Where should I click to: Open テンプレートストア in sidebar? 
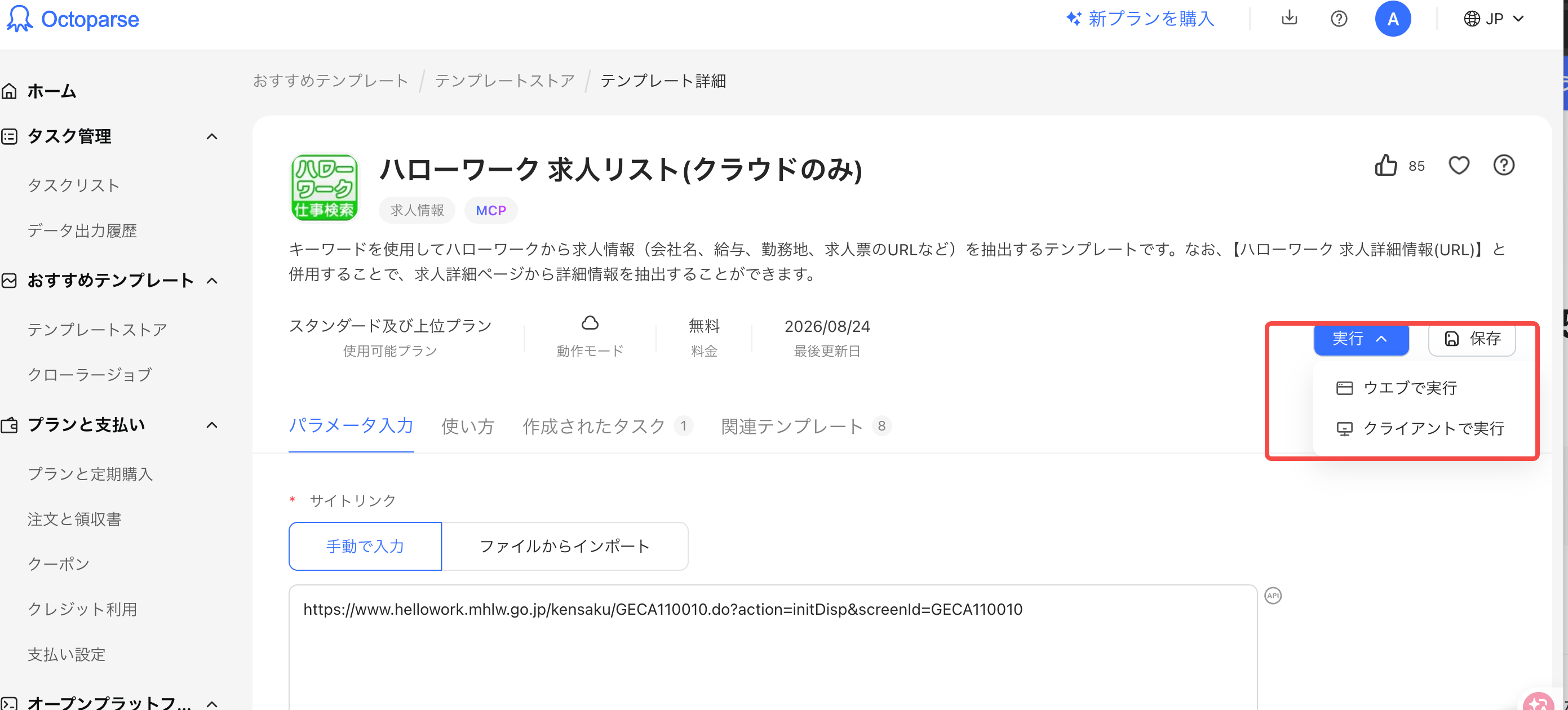pyautogui.click(x=98, y=330)
